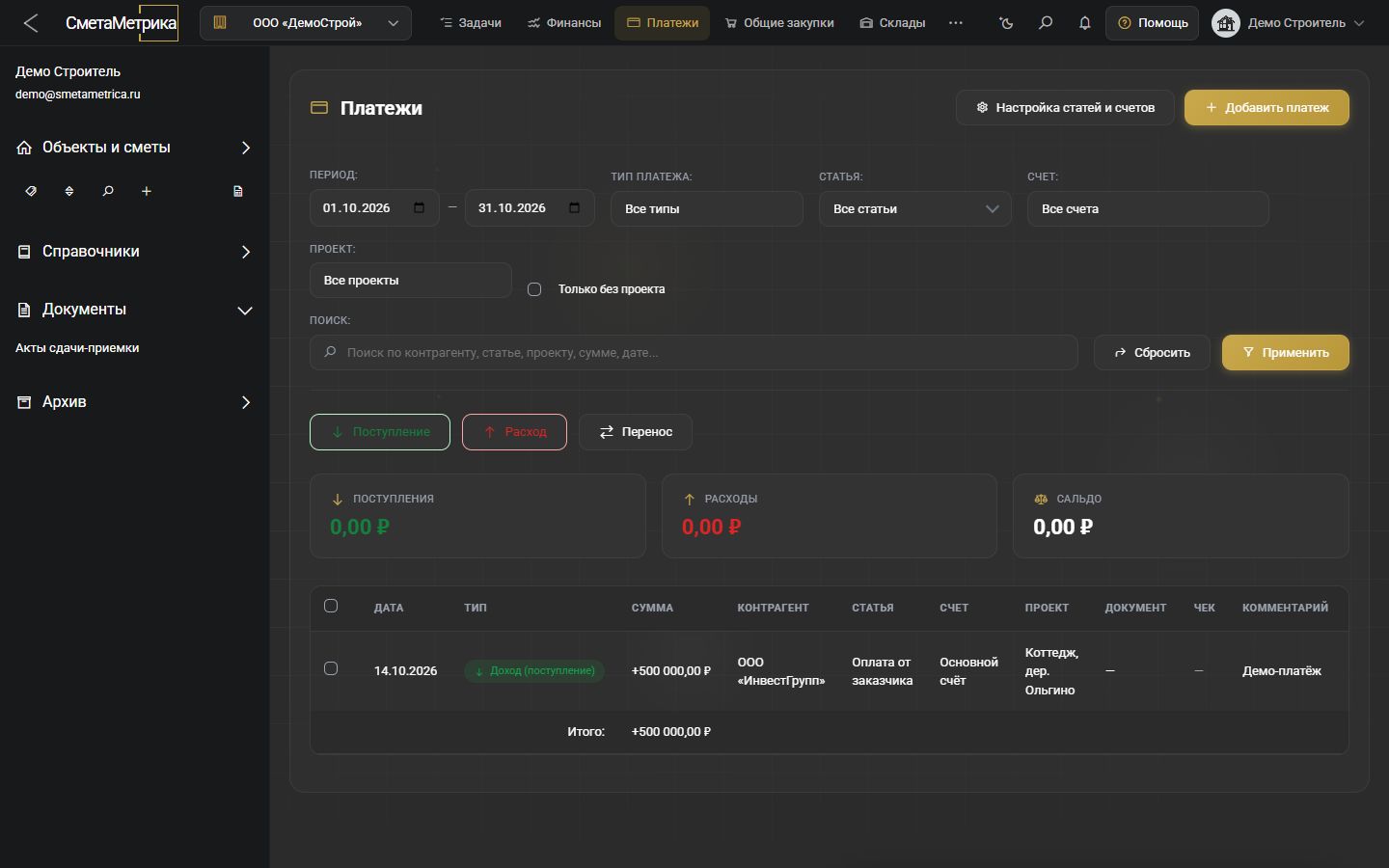Click the Применить filter button
This screenshot has width=1389, height=868.
(1286, 353)
